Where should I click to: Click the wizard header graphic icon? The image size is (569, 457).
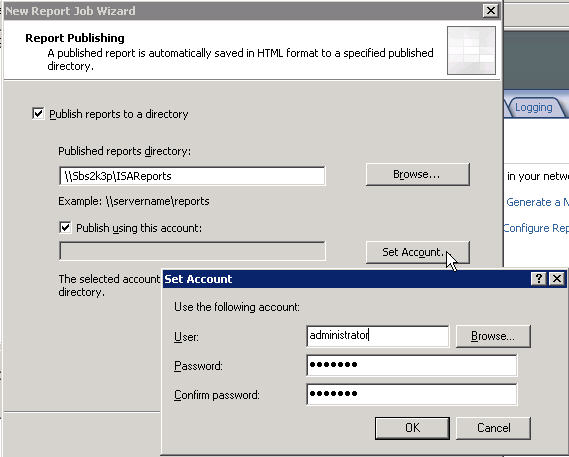471,50
